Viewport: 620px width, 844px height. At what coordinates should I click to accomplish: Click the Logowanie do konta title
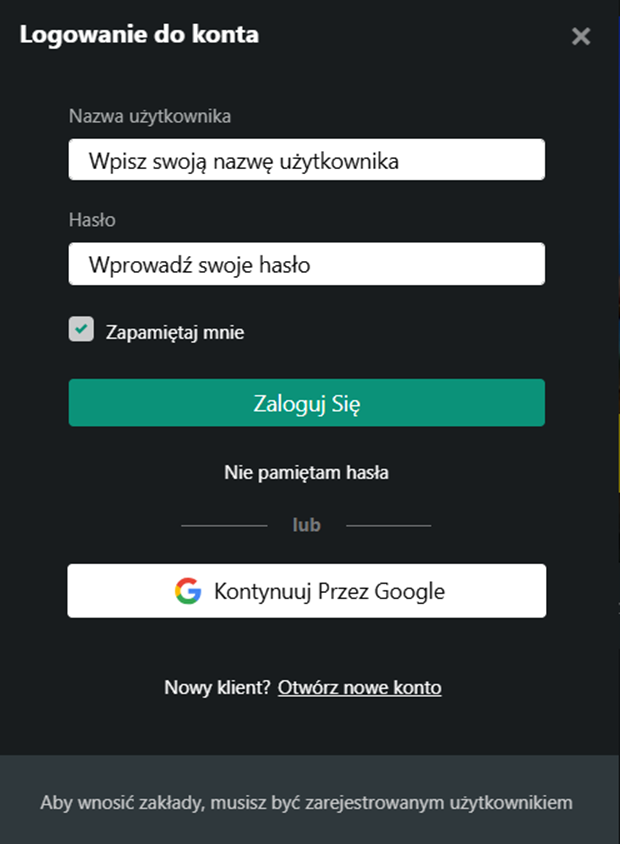139,35
